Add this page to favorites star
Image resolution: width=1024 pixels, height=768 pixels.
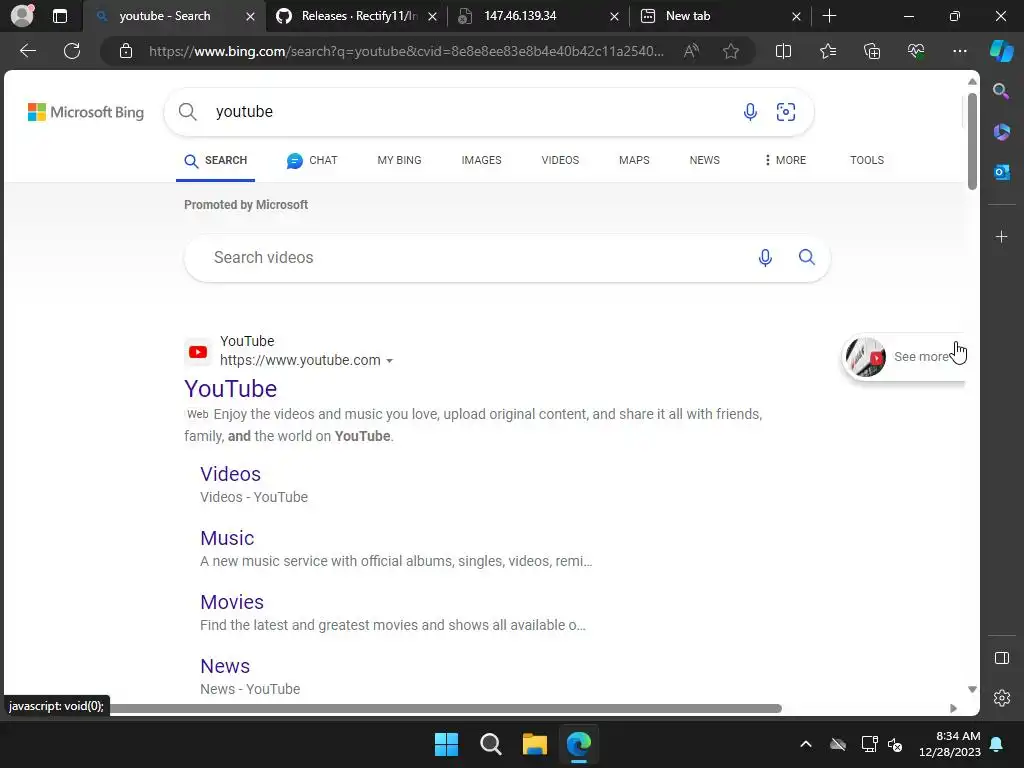click(x=731, y=51)
